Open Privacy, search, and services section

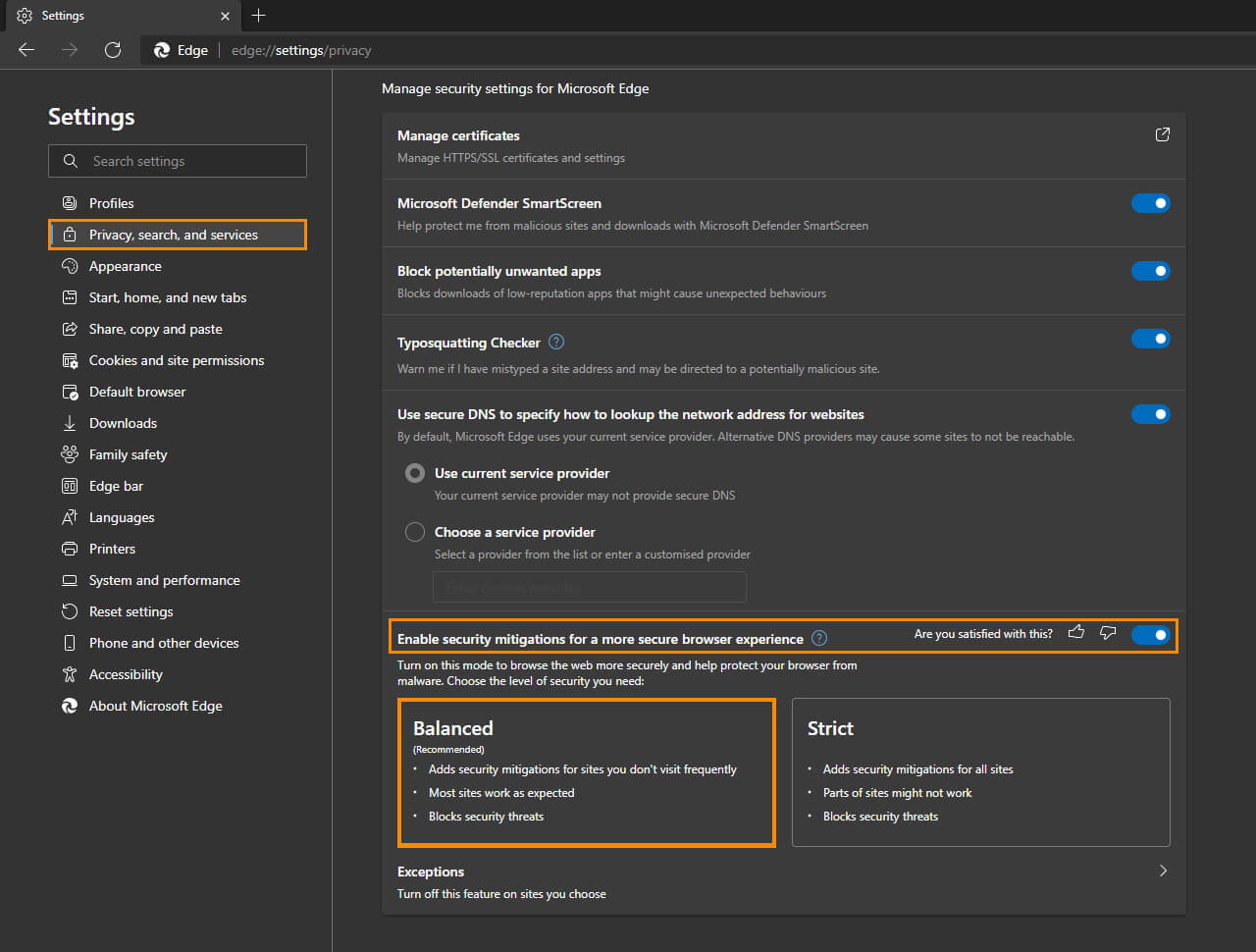178,235
